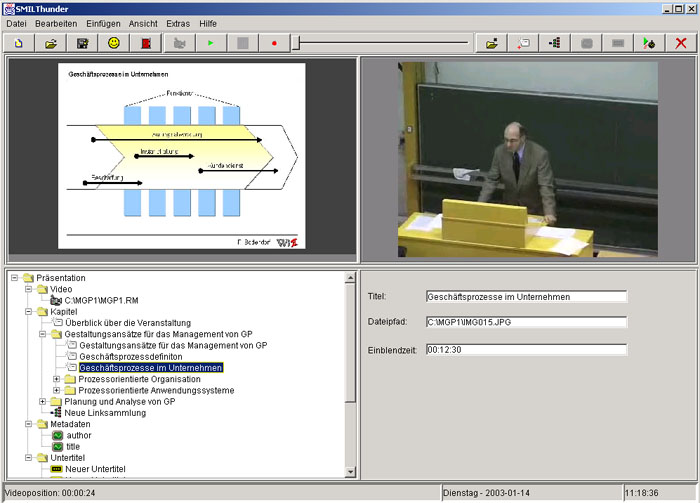Screen dimensions: 700x503
Task: Click the save floppy disk icon
Action: [x=82, y=43]
